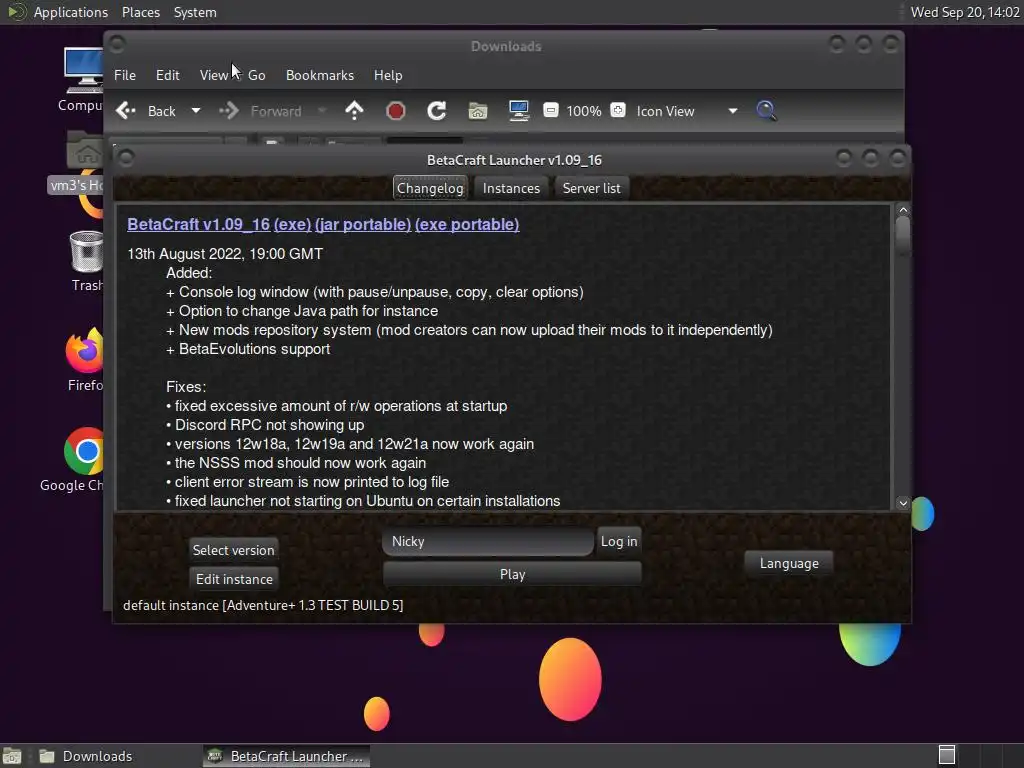The height and width of the screenshot is (768, 1024).
Task: Click the Log in button
Action: [618, 541]
